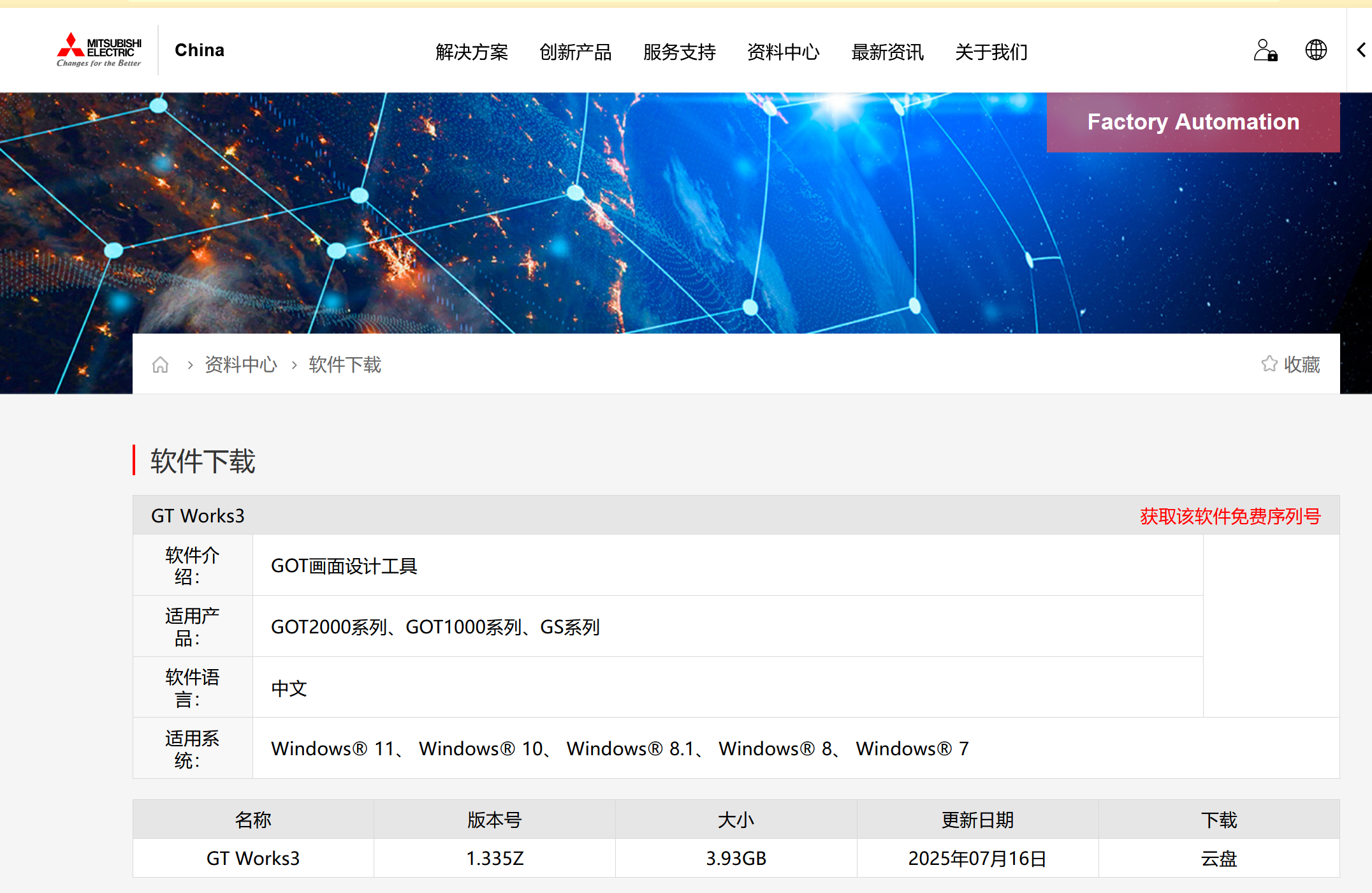The height and width of the screenshot is (893, 1372).
Task: Click the sidebar collapse arrow at right edge
Action: [1361, 50]
